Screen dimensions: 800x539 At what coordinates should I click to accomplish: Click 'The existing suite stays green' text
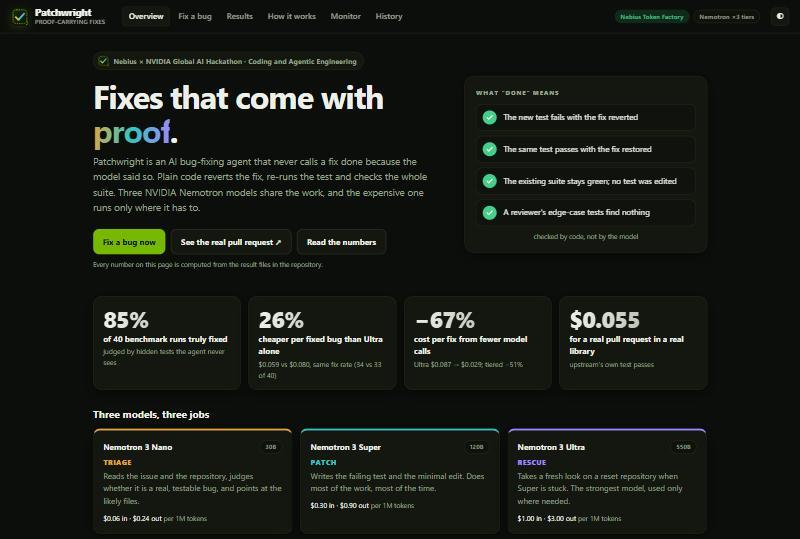[590, 181]
